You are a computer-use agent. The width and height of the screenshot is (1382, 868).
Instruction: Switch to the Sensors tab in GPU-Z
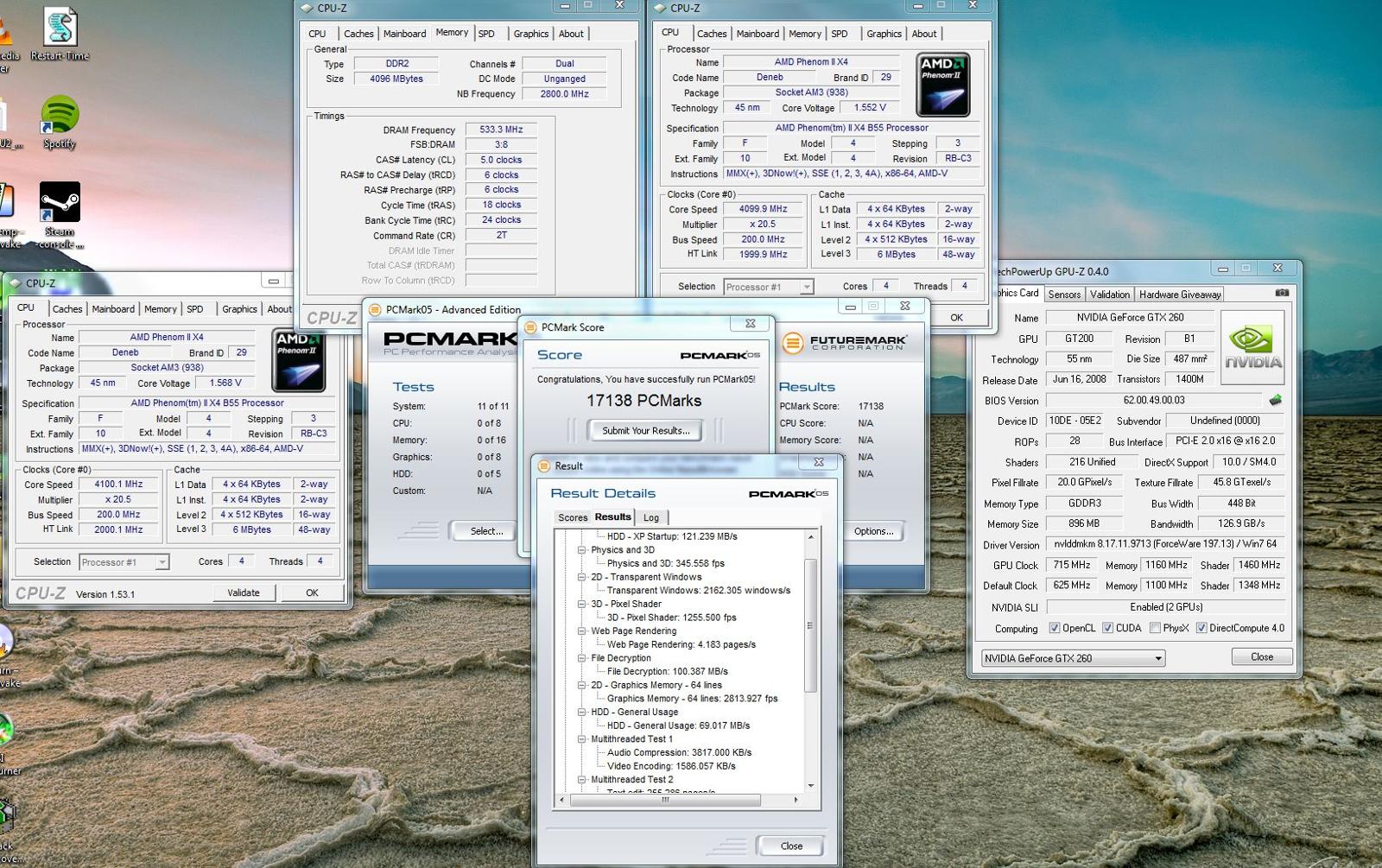[1064, 295]
